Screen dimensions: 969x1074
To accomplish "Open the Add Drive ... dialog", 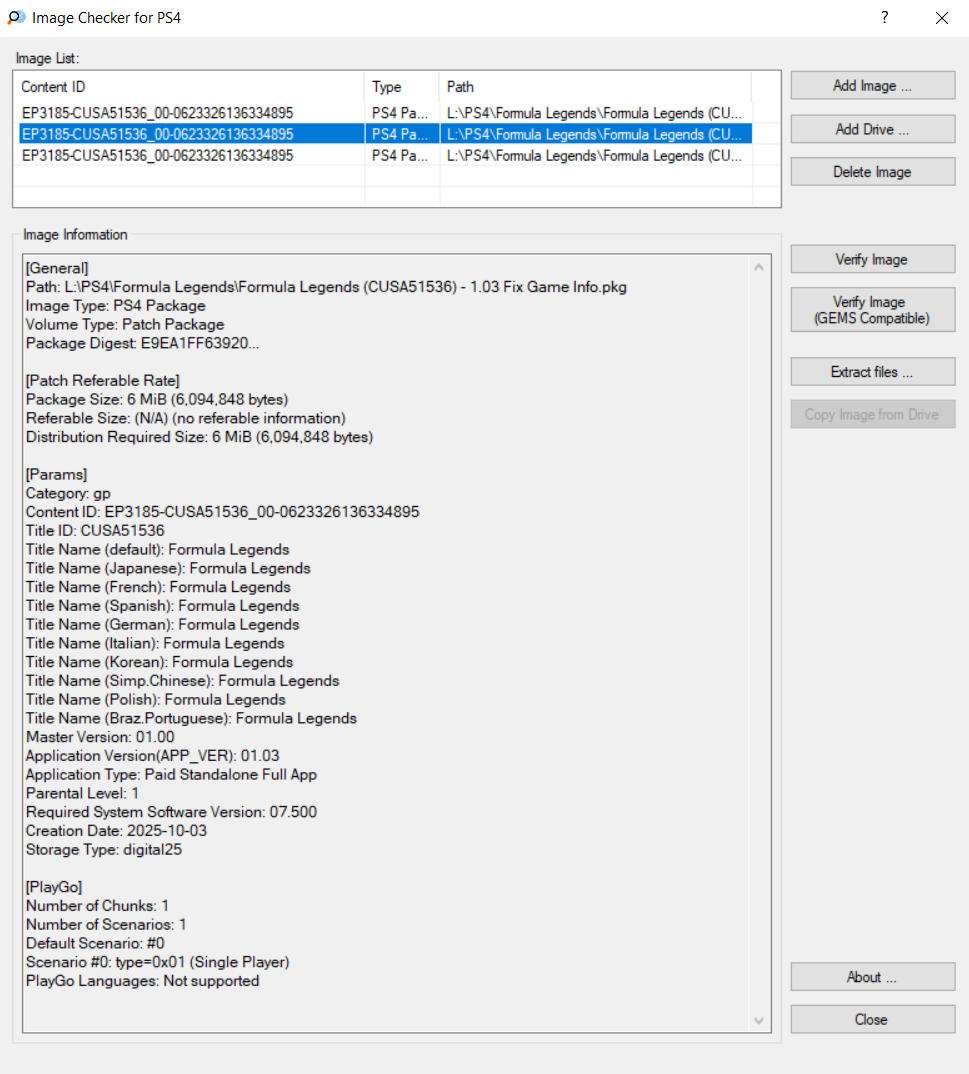I will [x=872, y=129].
